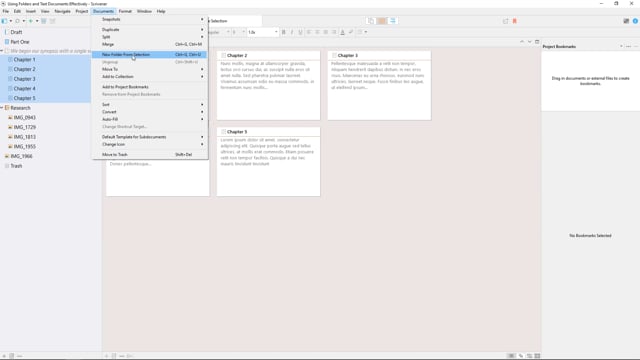Toggle the Chapter 2 card checkbox icon
This screenshot has width=640, height=360.
click(224, 55)
